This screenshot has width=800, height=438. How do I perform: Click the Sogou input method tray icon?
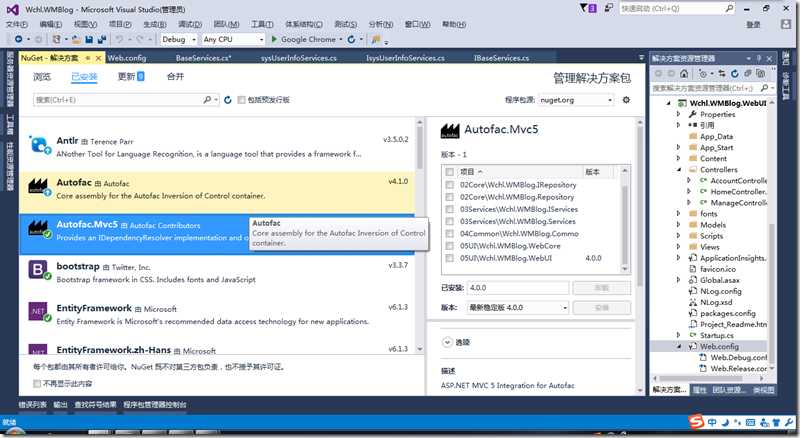pyautogui.click(x=696, y=422)
